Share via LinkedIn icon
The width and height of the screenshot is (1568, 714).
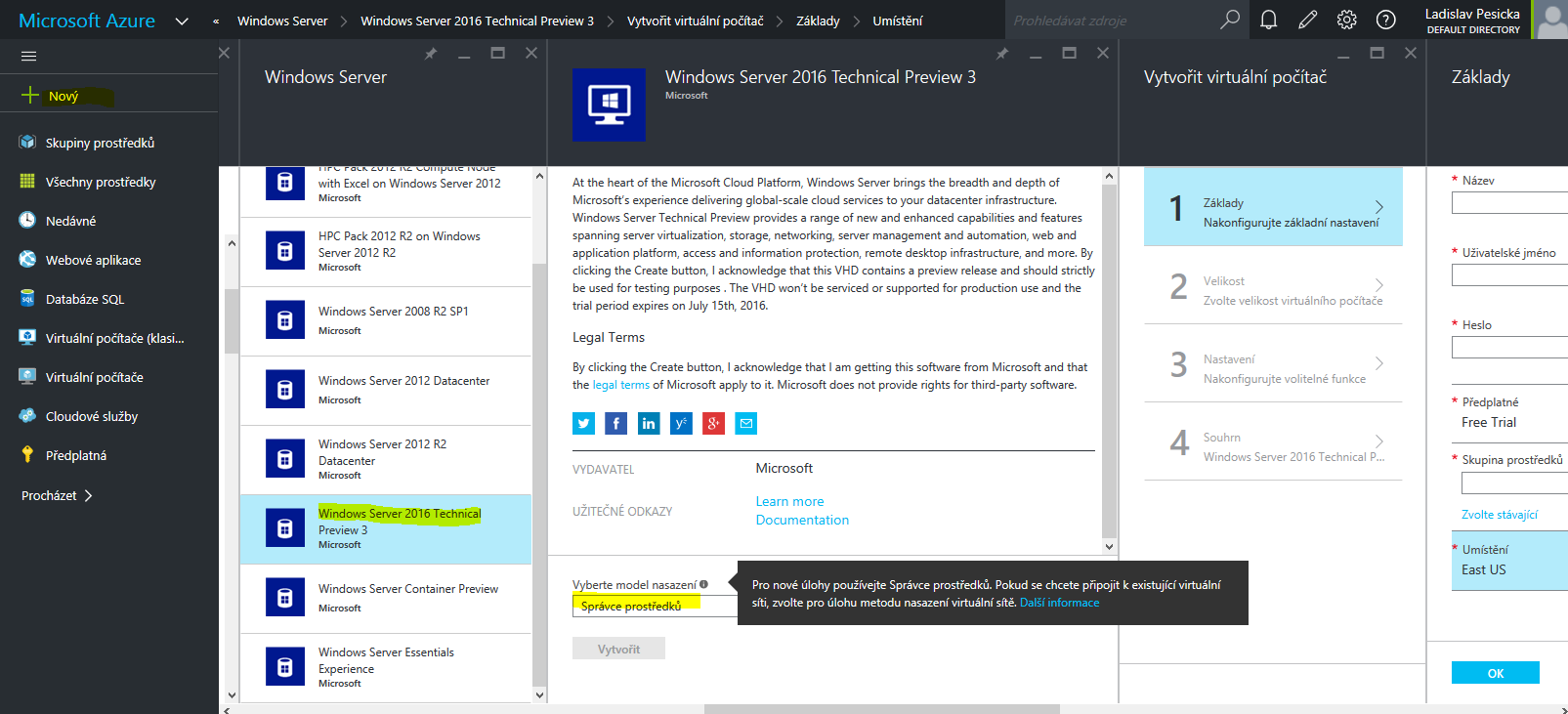coord(649,423)
